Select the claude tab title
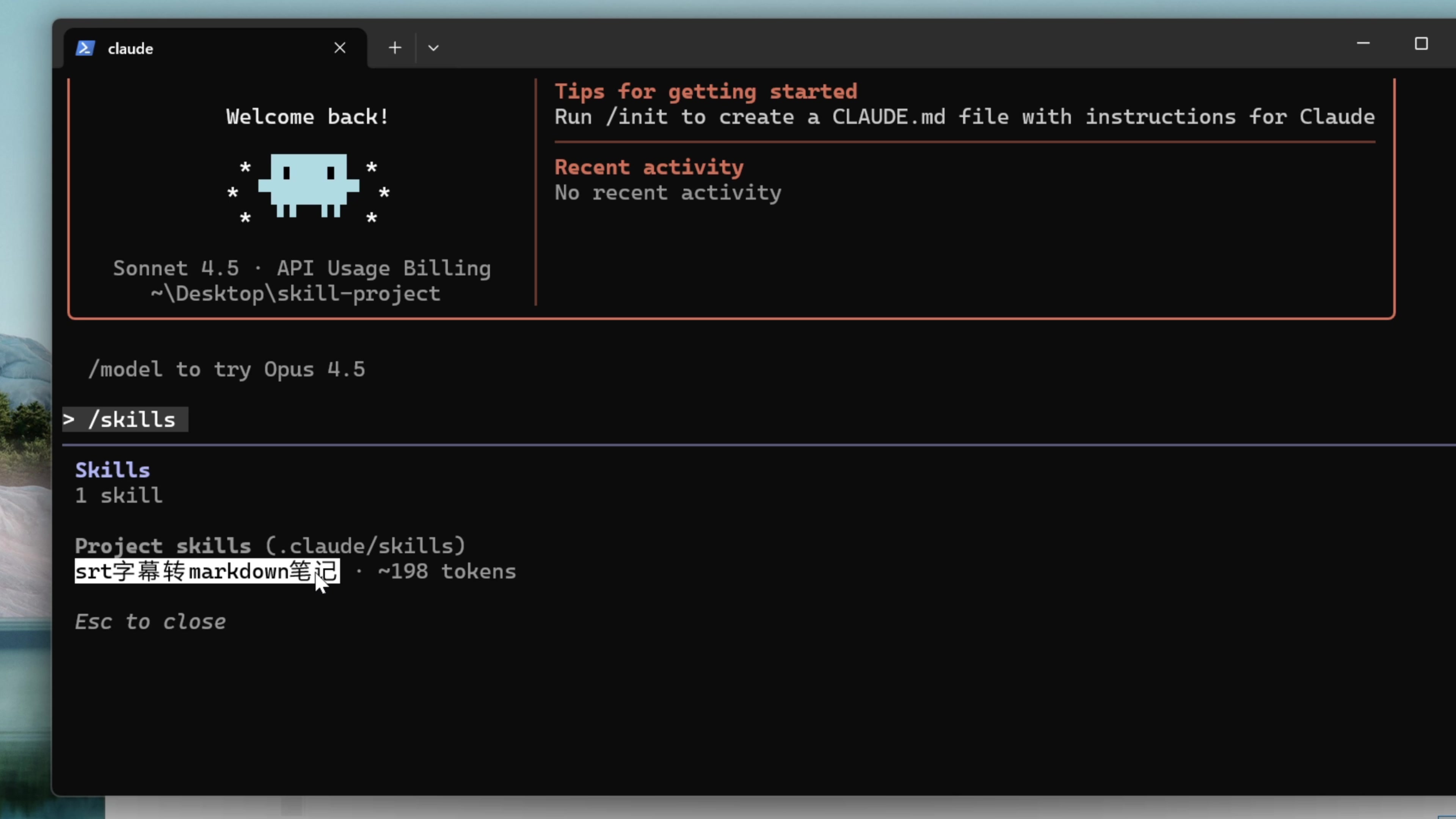 130,49
